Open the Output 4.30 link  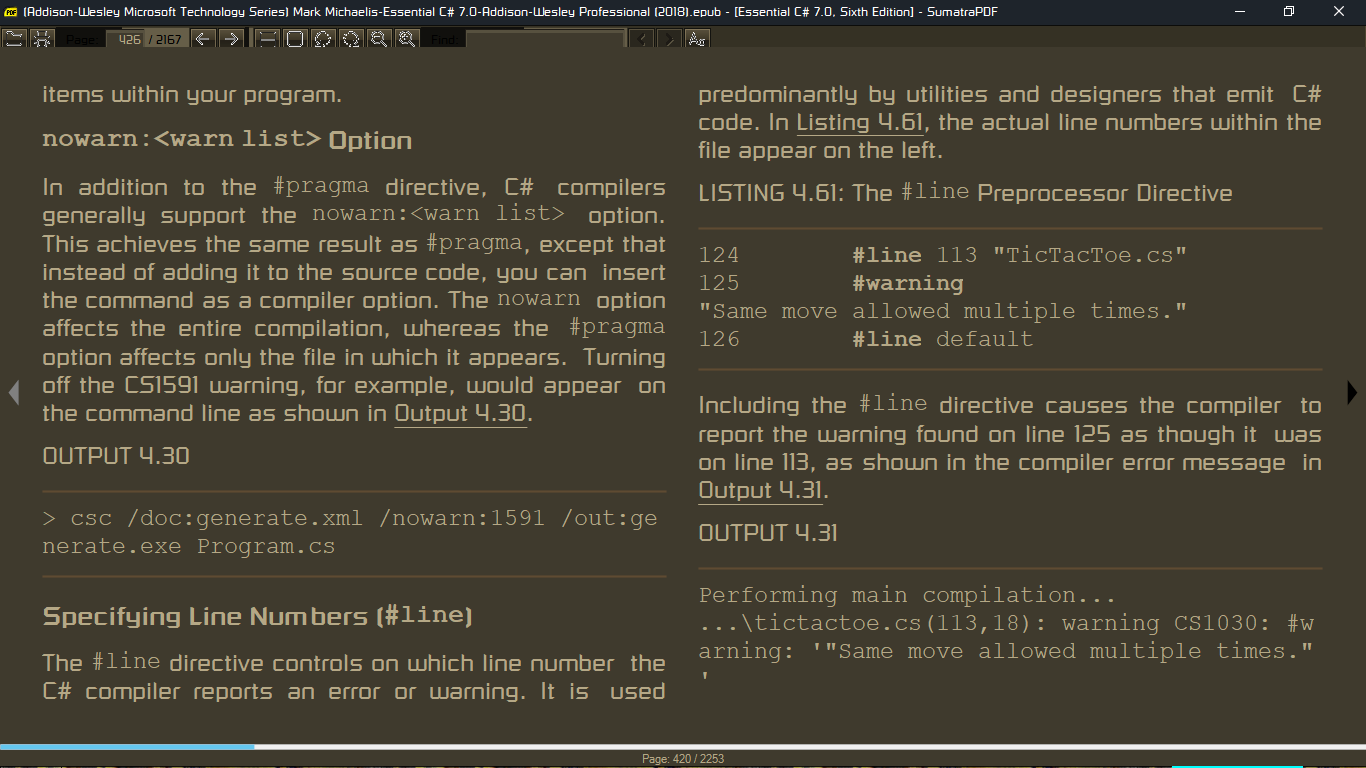460,413
